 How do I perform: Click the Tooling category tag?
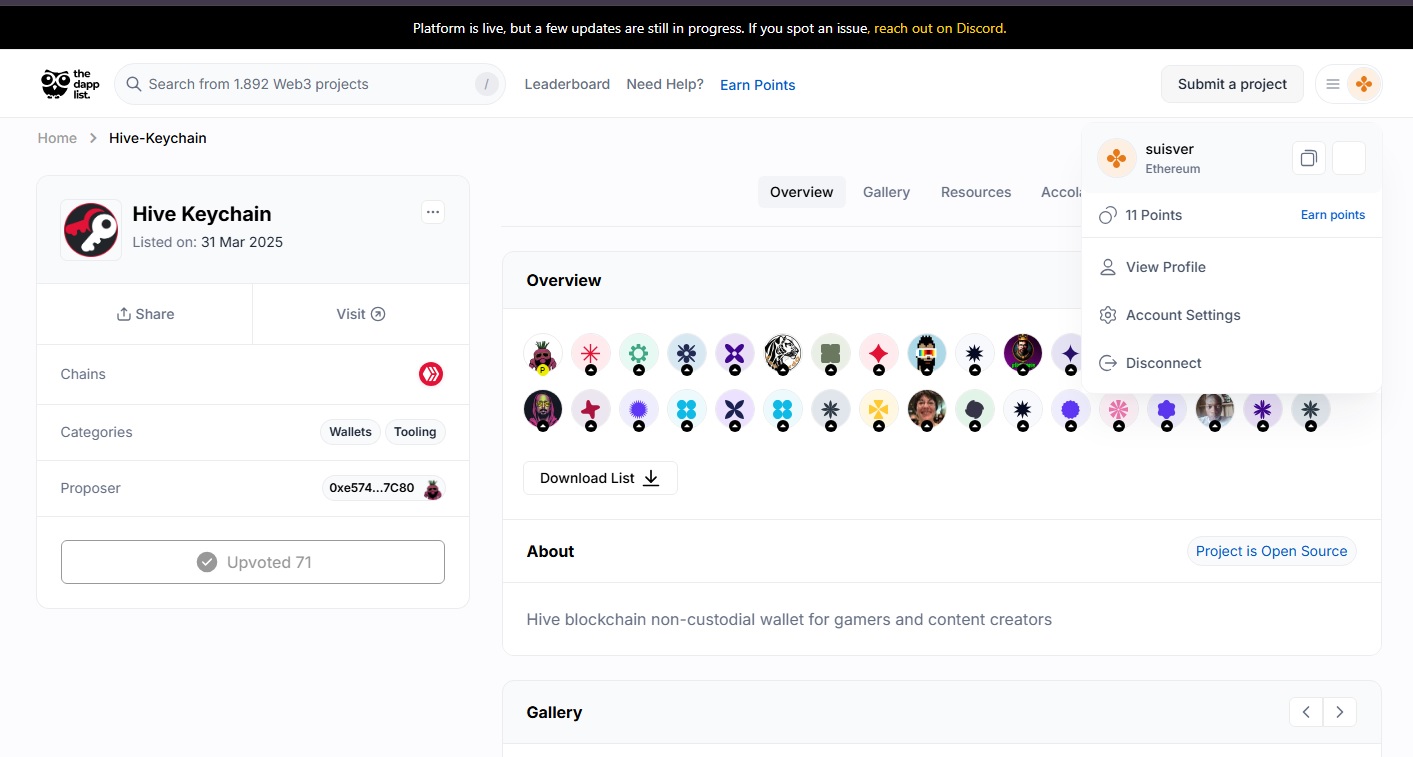pos(415,432)
